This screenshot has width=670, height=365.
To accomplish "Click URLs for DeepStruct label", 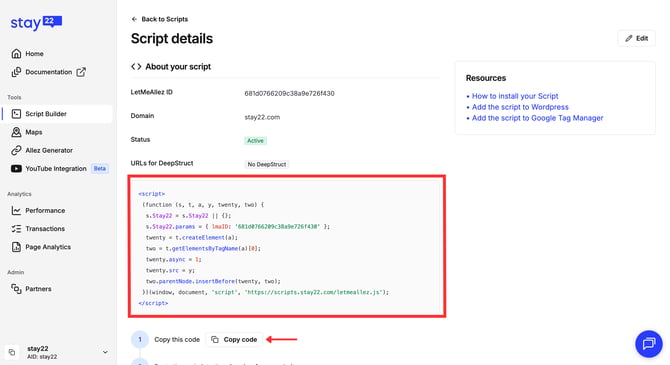I will pos(162,163).
